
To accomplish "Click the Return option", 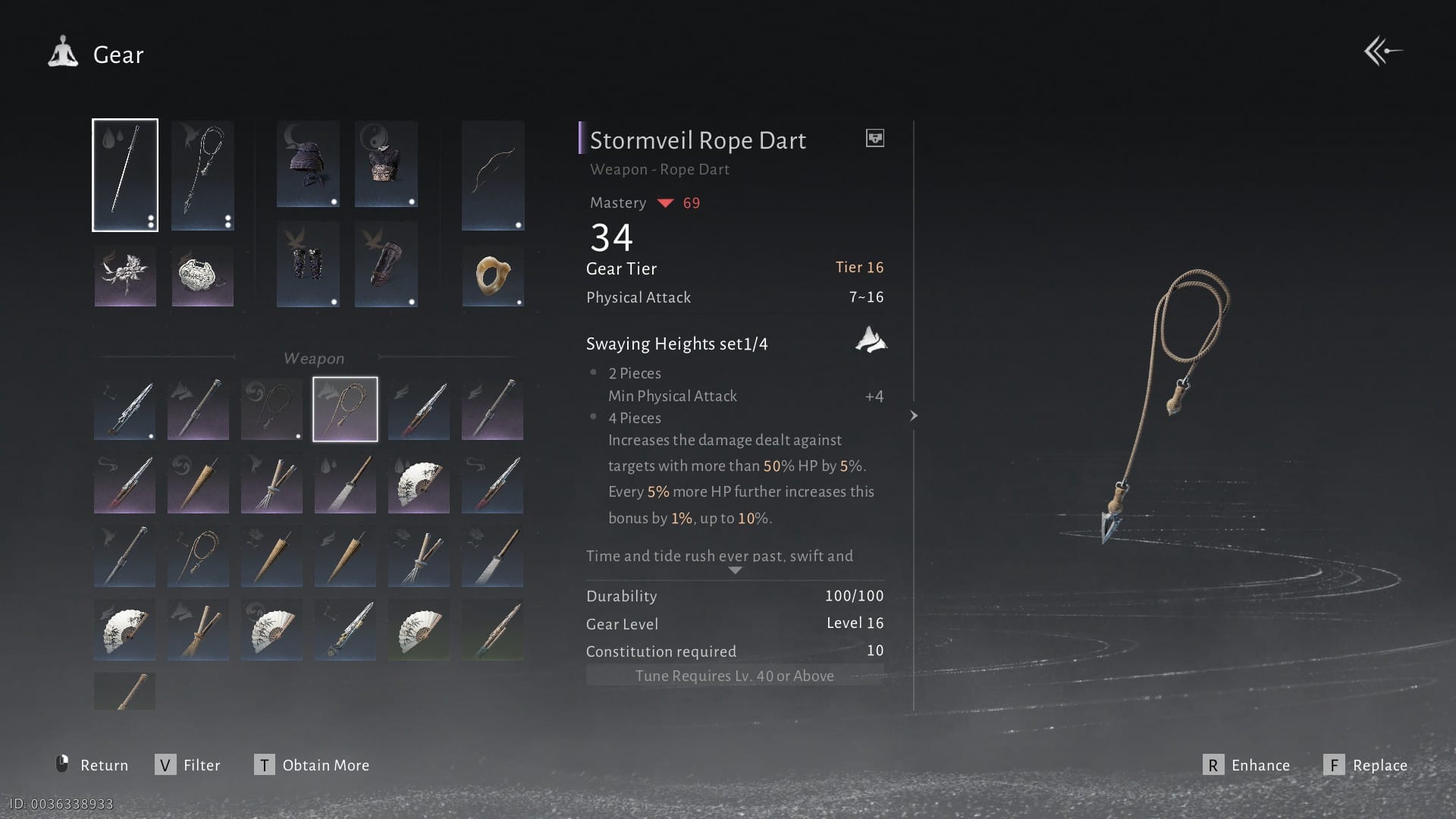I will [92, 765].
